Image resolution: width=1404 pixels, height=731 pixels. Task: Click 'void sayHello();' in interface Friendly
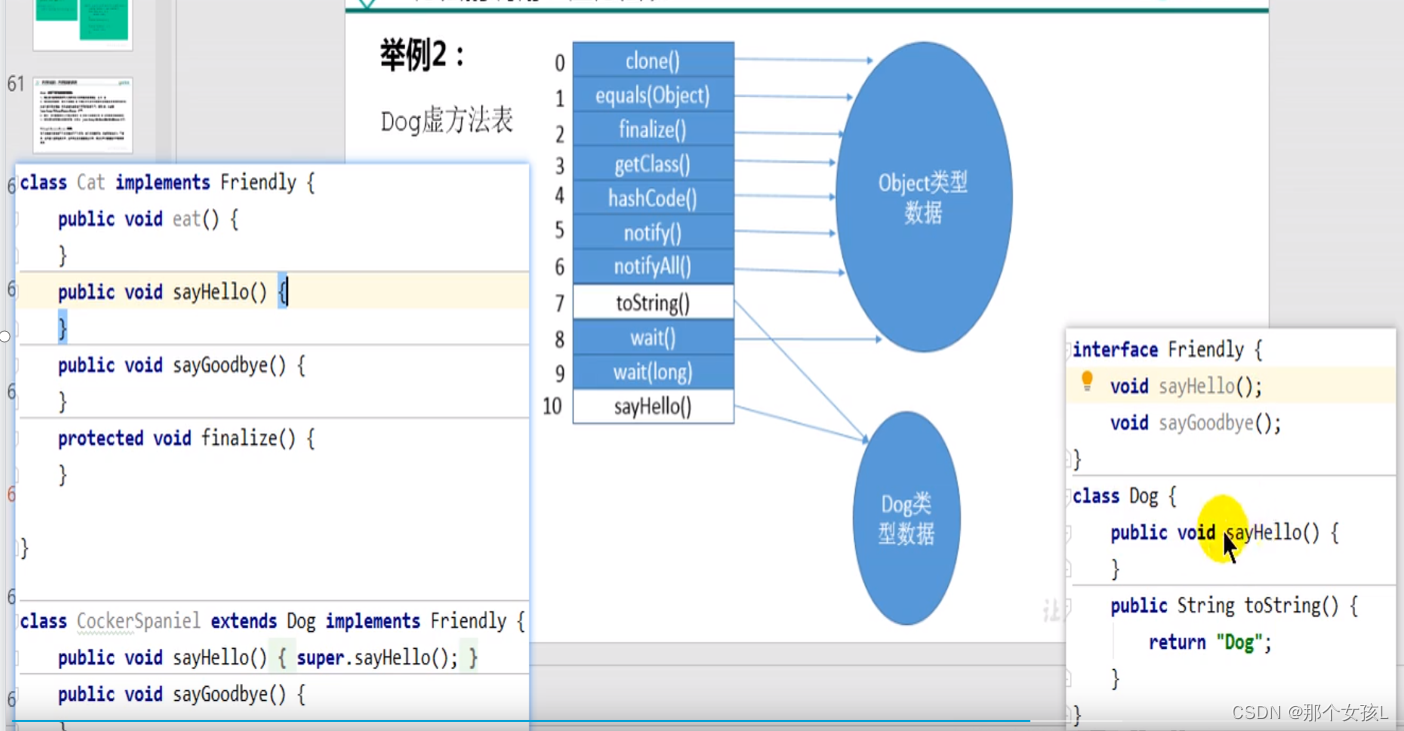pyautogui.click(x=1186, y=386)
